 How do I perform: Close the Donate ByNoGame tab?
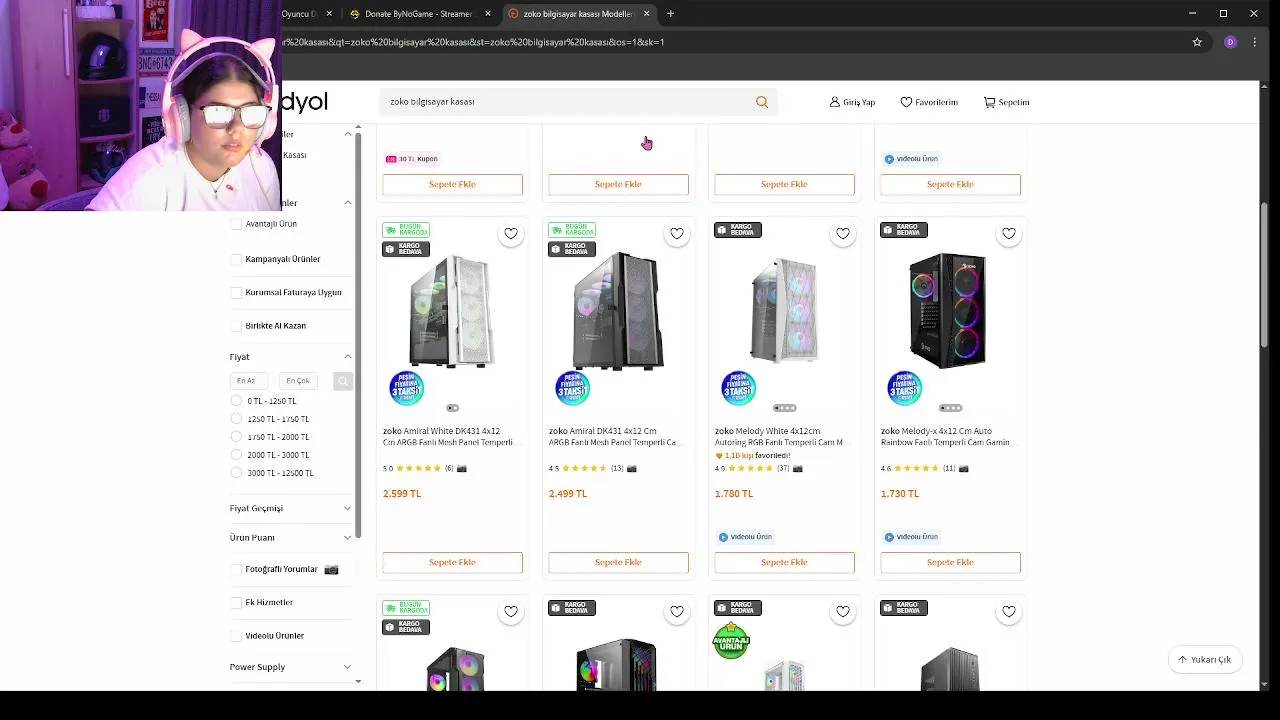coord(488,14)
